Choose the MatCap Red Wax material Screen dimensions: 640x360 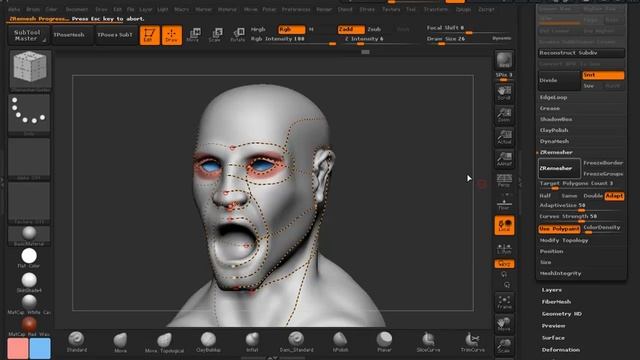pos(29,327)
